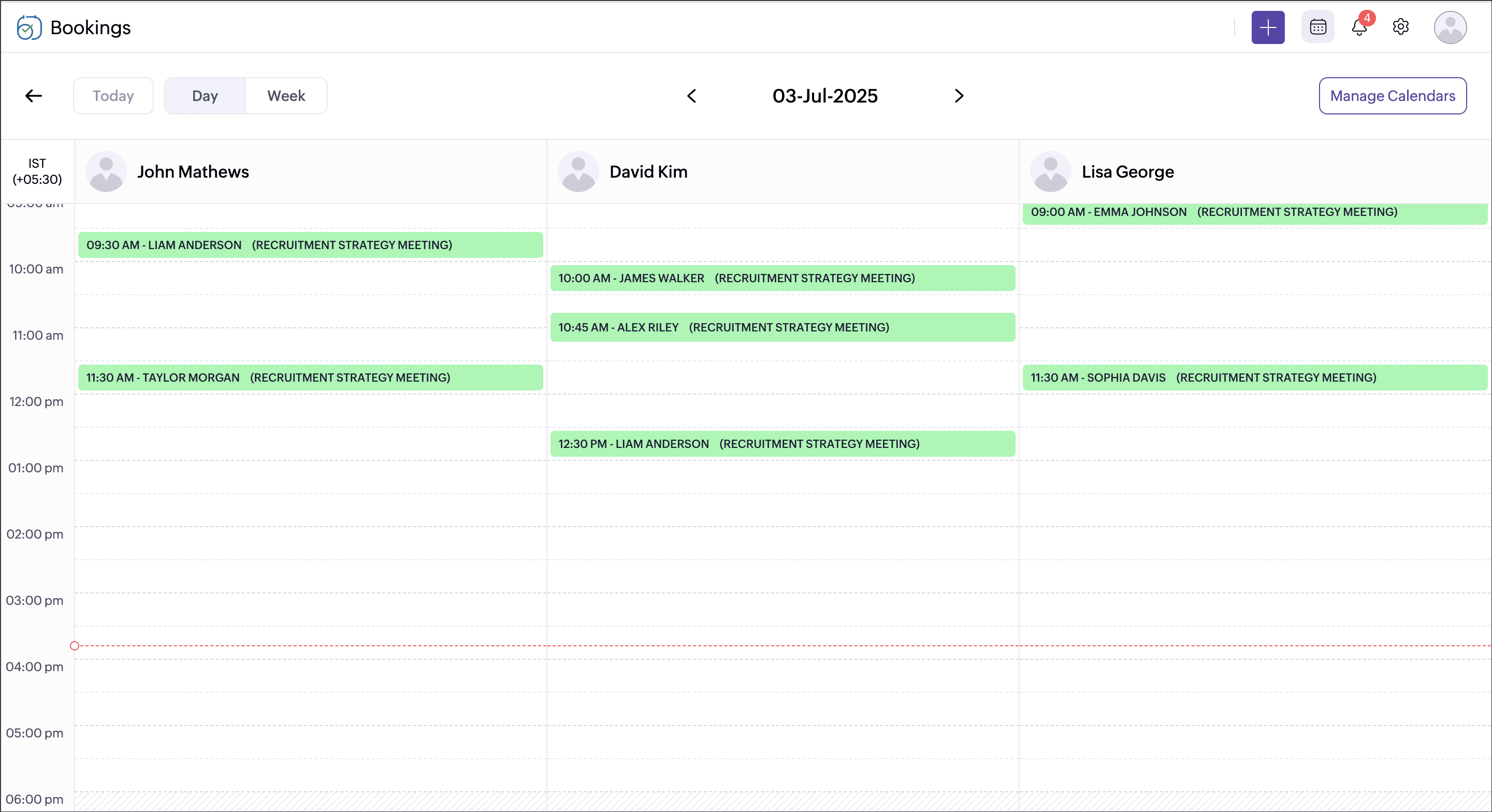The width and height of the screenshot is (1492, 812).
Task: Open the calendar view icon
Action: 1317,27
